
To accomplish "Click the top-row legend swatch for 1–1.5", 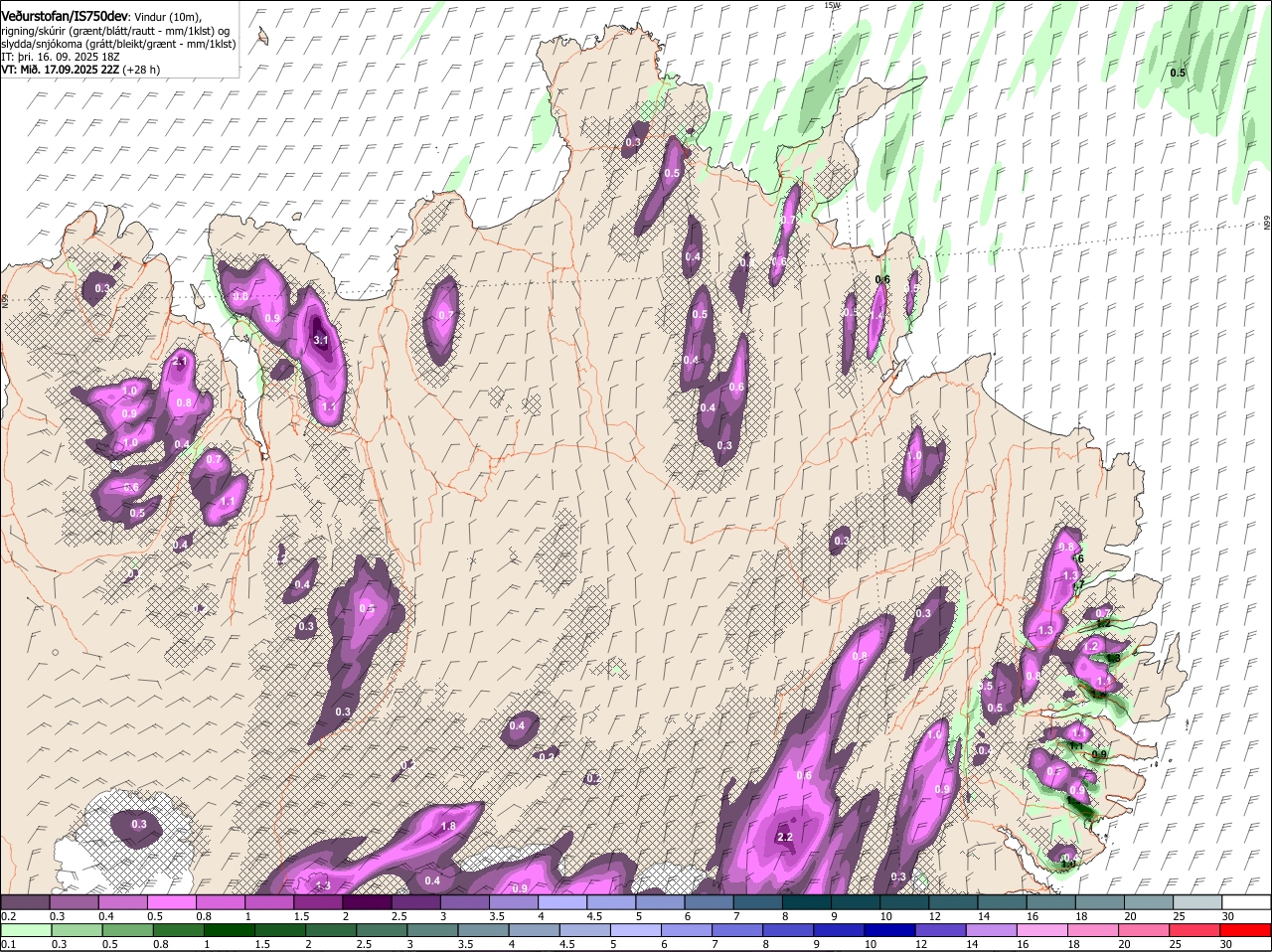I will [x=268, y=902].
